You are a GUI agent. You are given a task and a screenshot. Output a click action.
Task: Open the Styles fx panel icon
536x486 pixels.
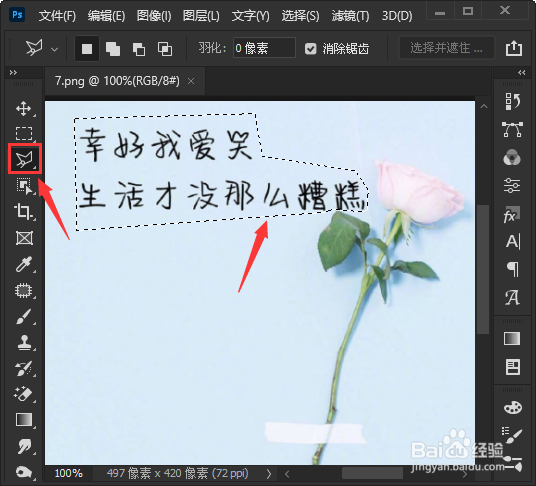[511, 214]
